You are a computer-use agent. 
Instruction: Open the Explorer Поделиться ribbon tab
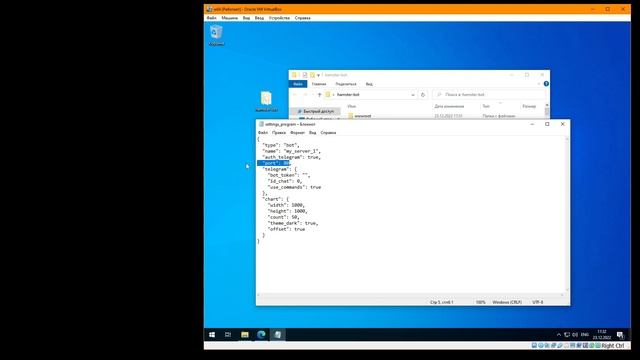(x=346, y=84)
